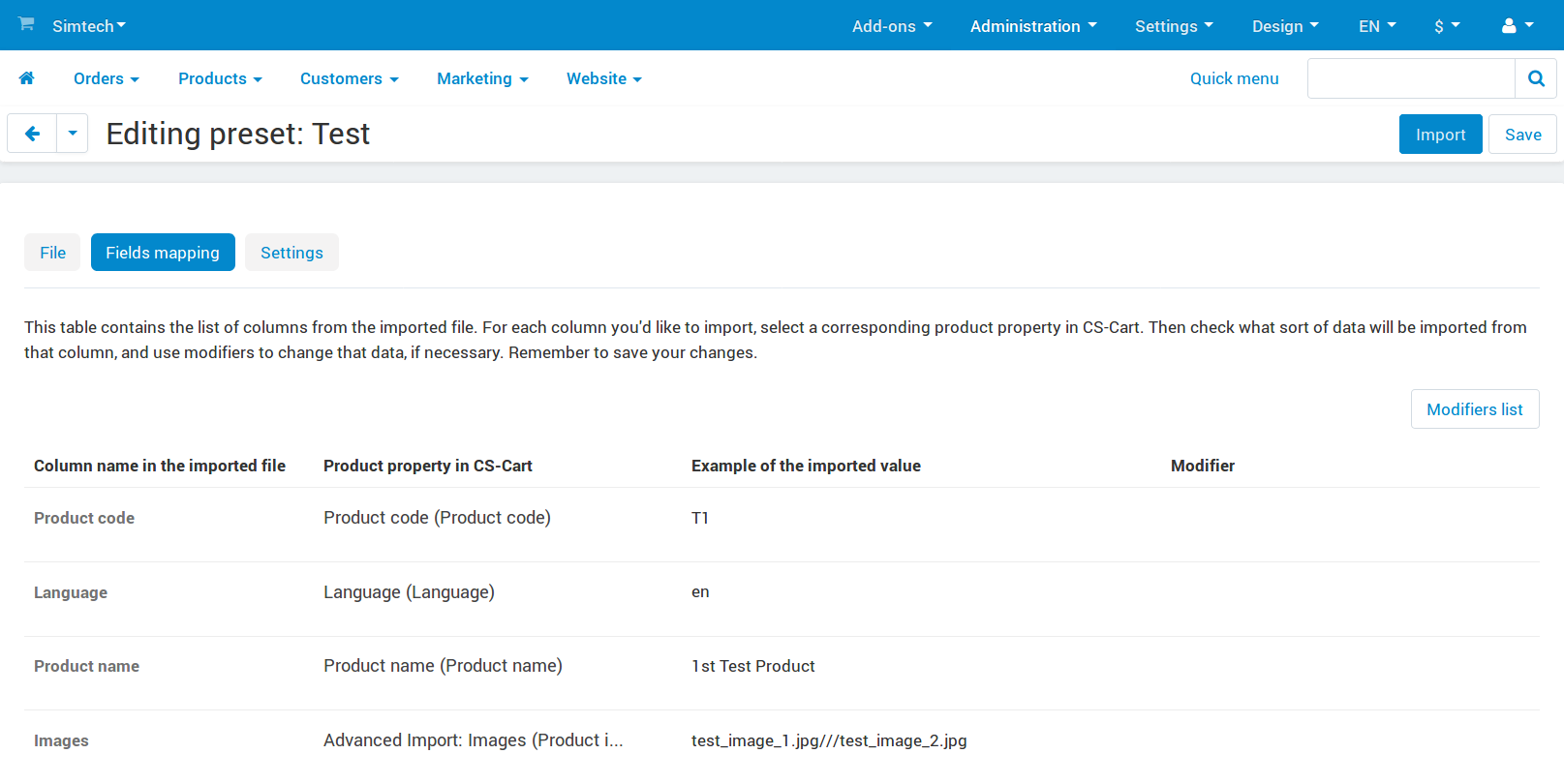
Task: Click the 'Images' column name
Action: coord(61,740)
